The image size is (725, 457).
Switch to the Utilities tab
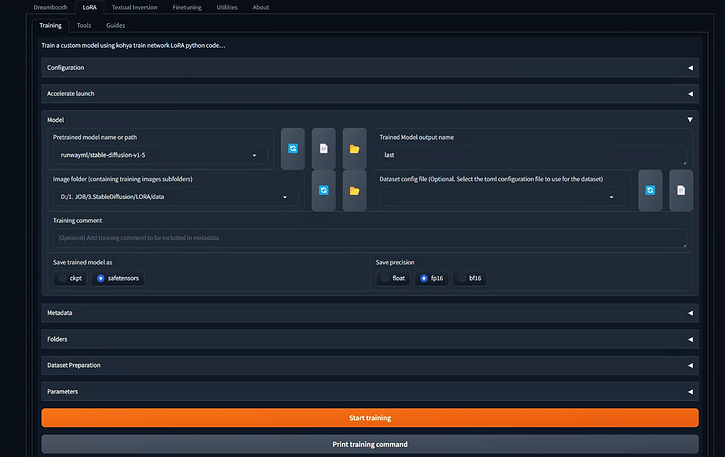click(x=227, y=7)
